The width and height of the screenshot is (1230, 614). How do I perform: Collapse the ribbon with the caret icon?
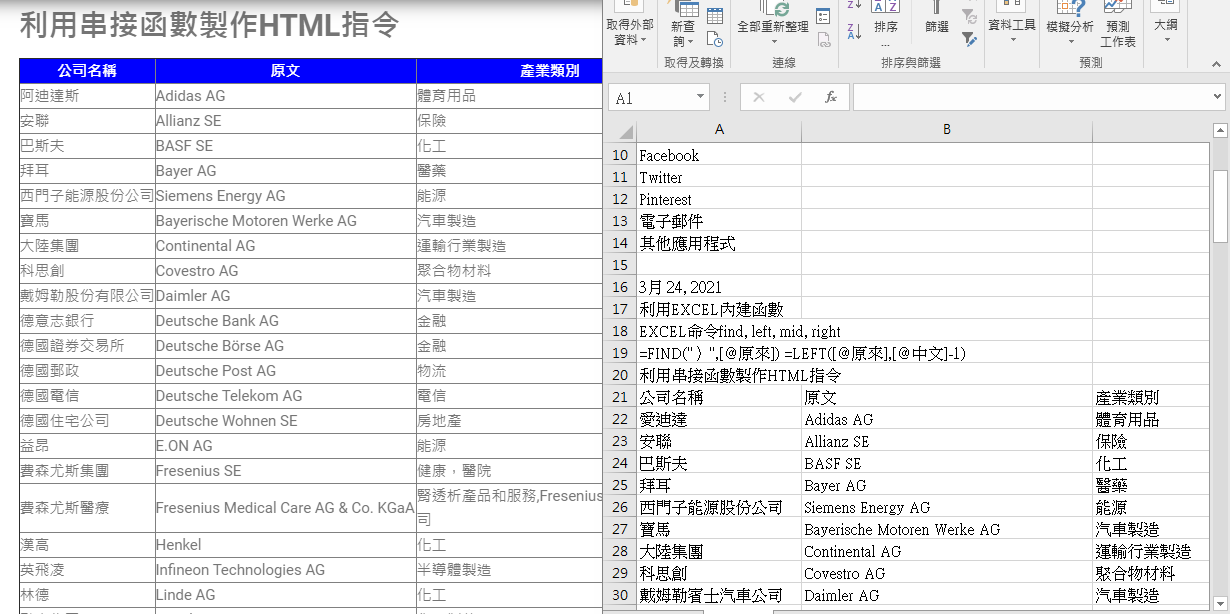pos(1217,62)
